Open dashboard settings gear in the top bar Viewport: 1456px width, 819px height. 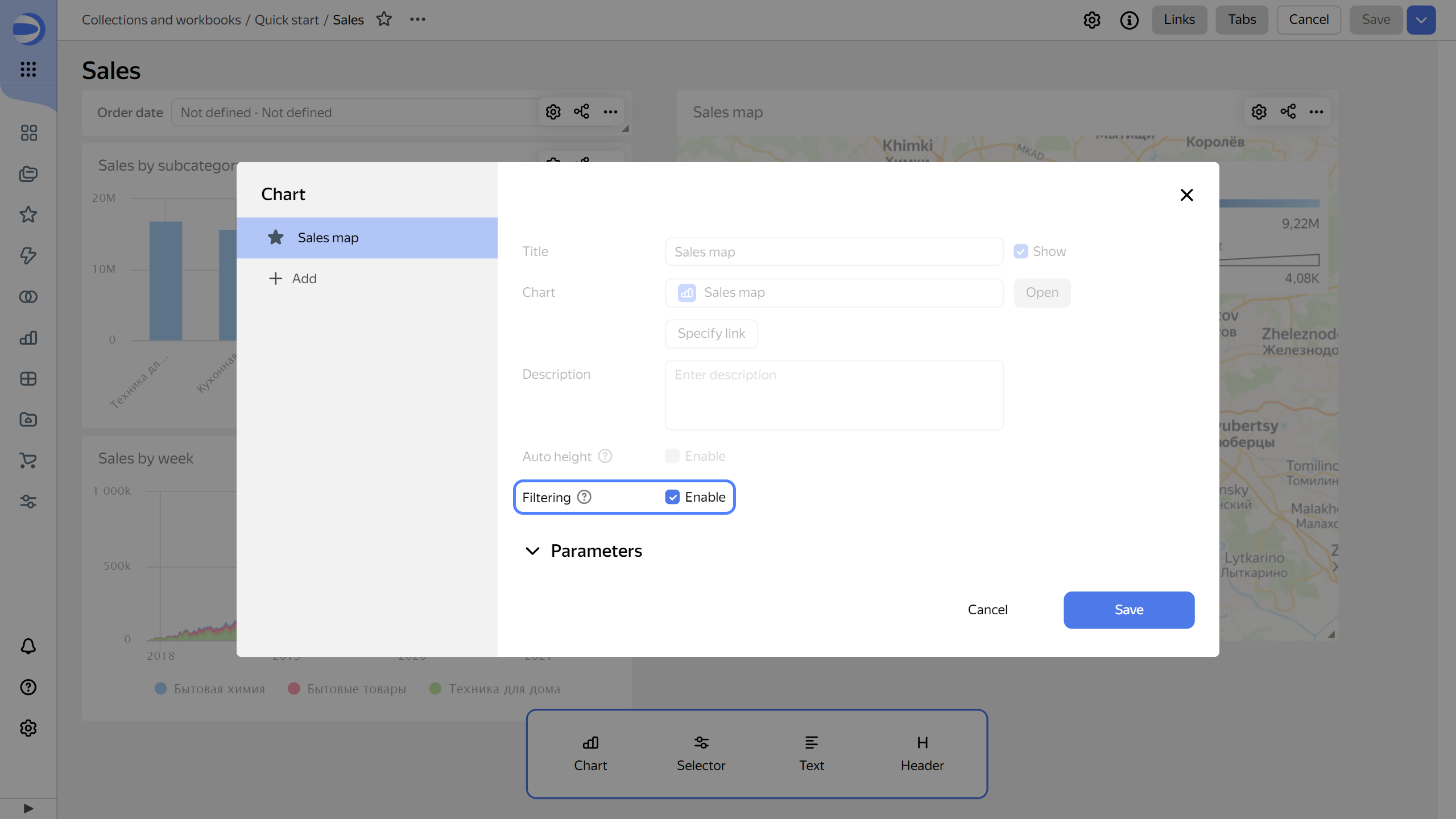tap(1091, 20)
